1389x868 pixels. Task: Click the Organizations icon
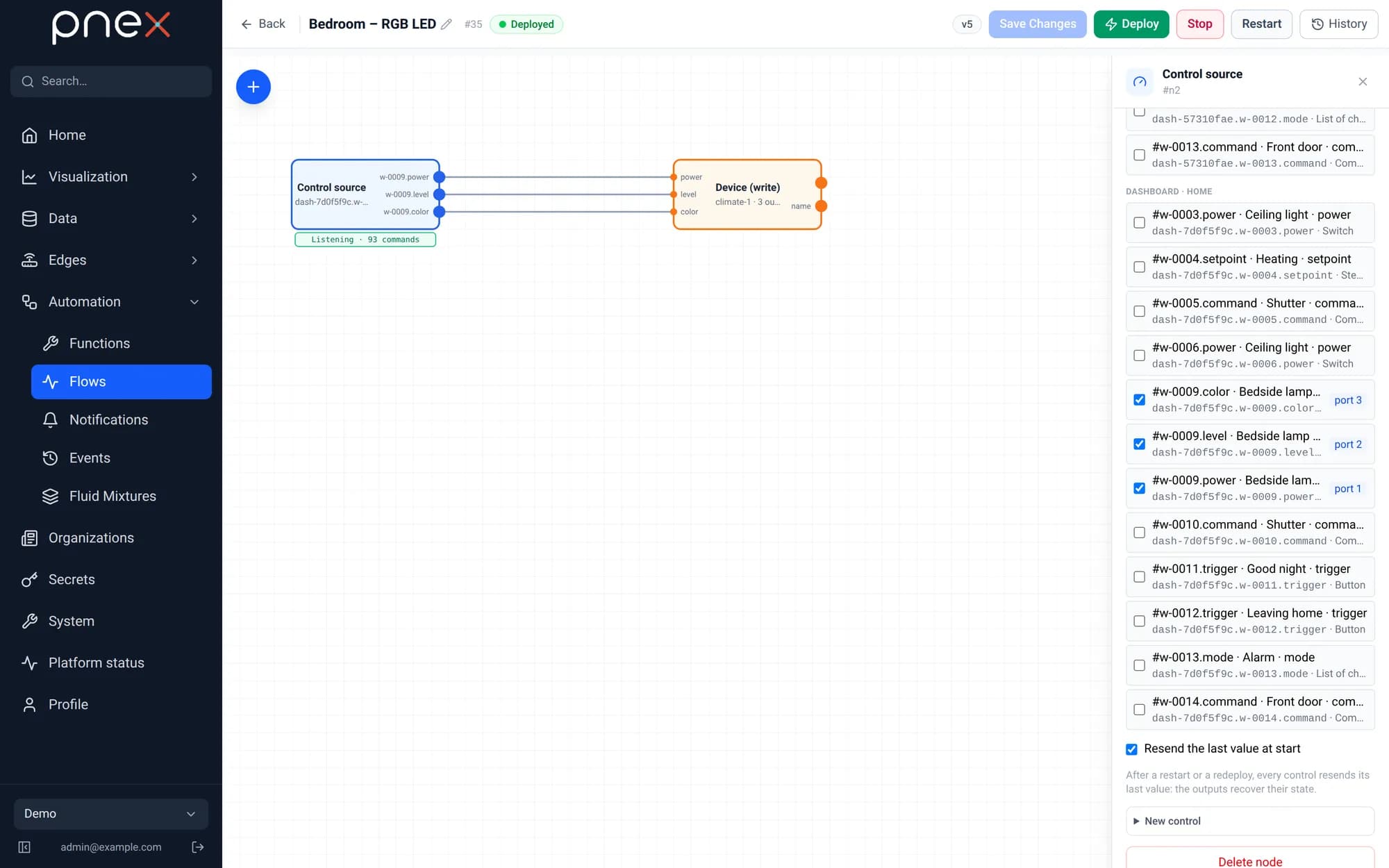click(x=29, y=537)
